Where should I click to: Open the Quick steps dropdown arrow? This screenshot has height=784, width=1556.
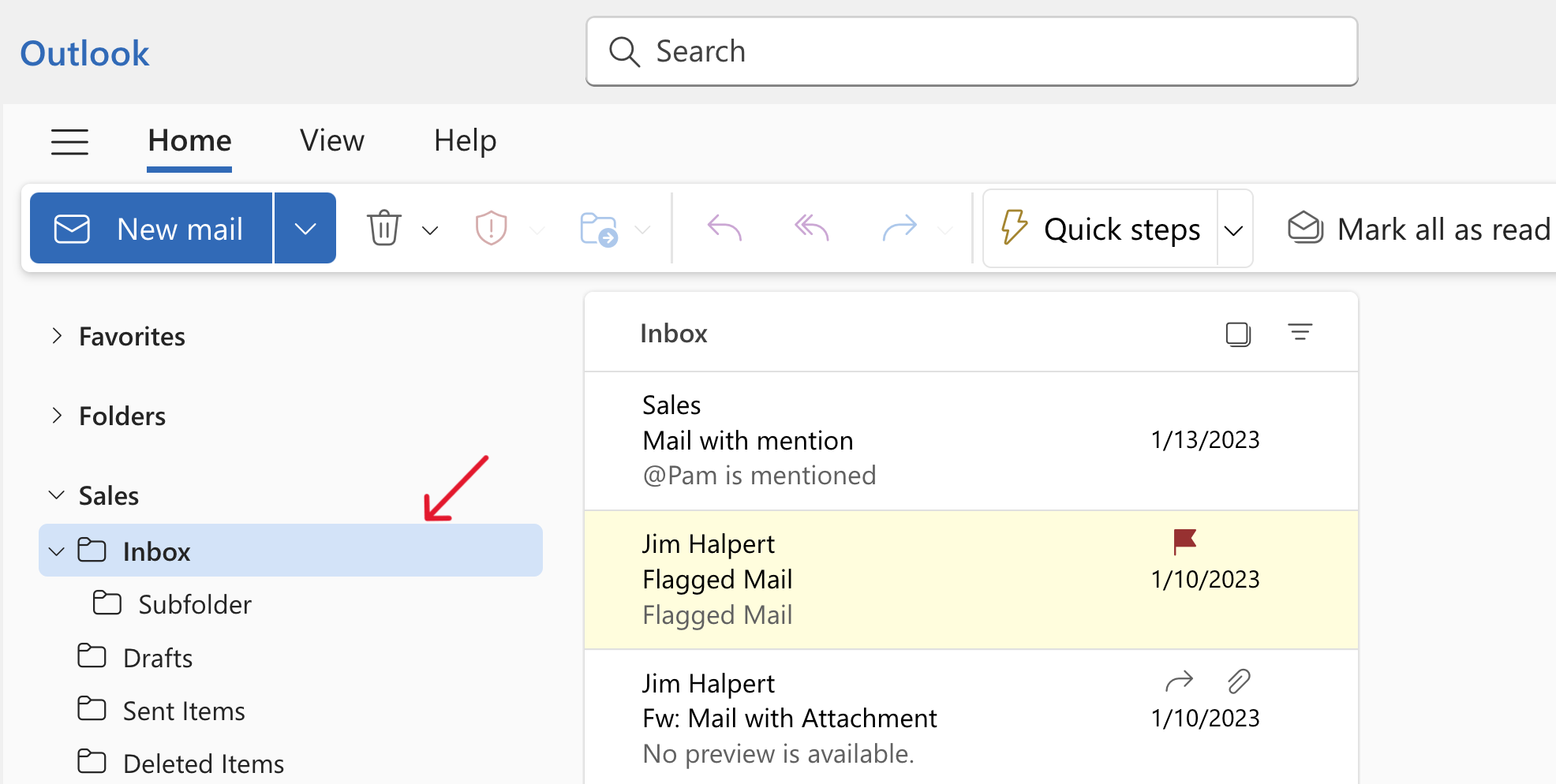click(1234, 230)
